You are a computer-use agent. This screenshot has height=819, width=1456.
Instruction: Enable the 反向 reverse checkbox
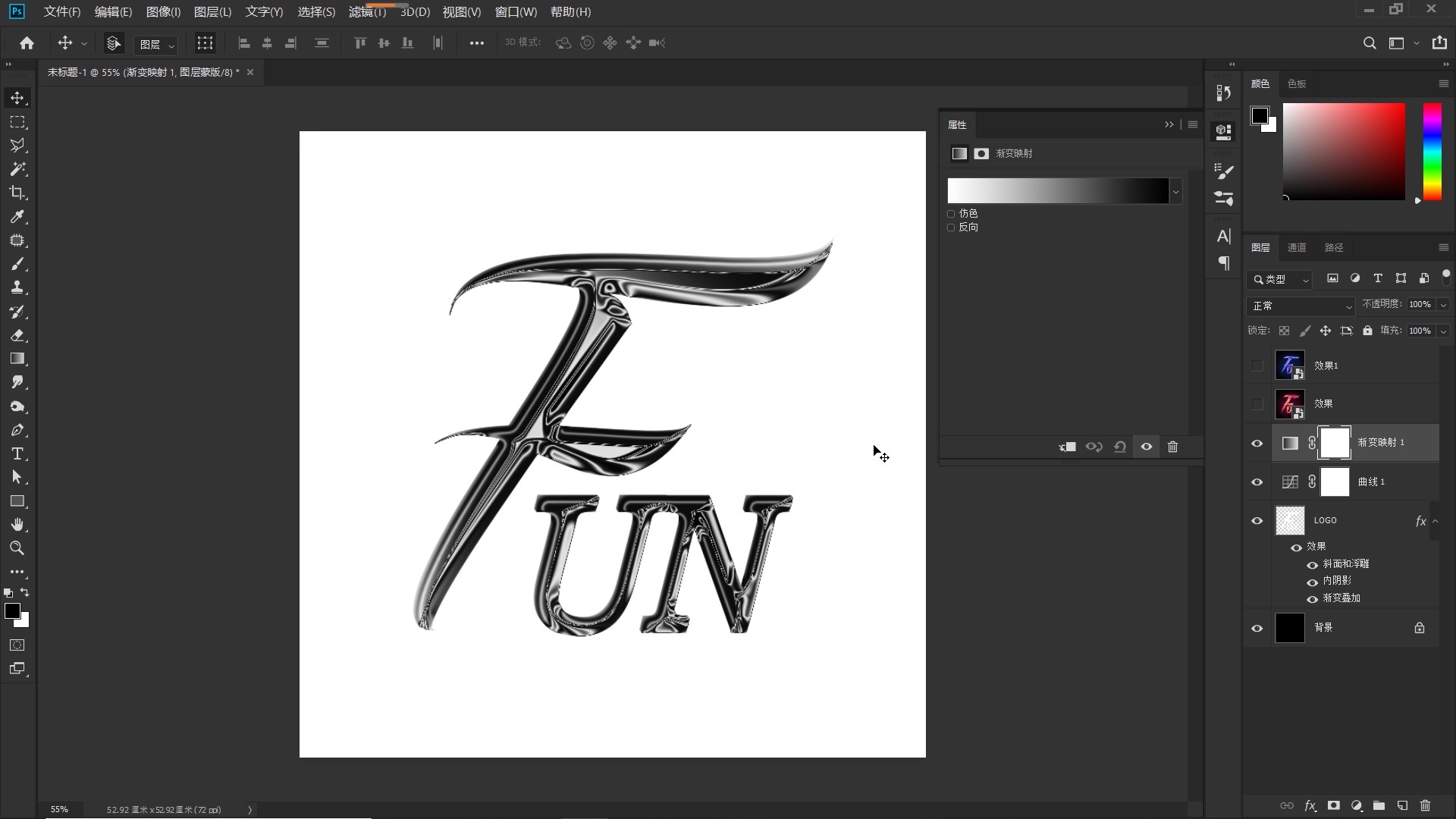point(951,227)
